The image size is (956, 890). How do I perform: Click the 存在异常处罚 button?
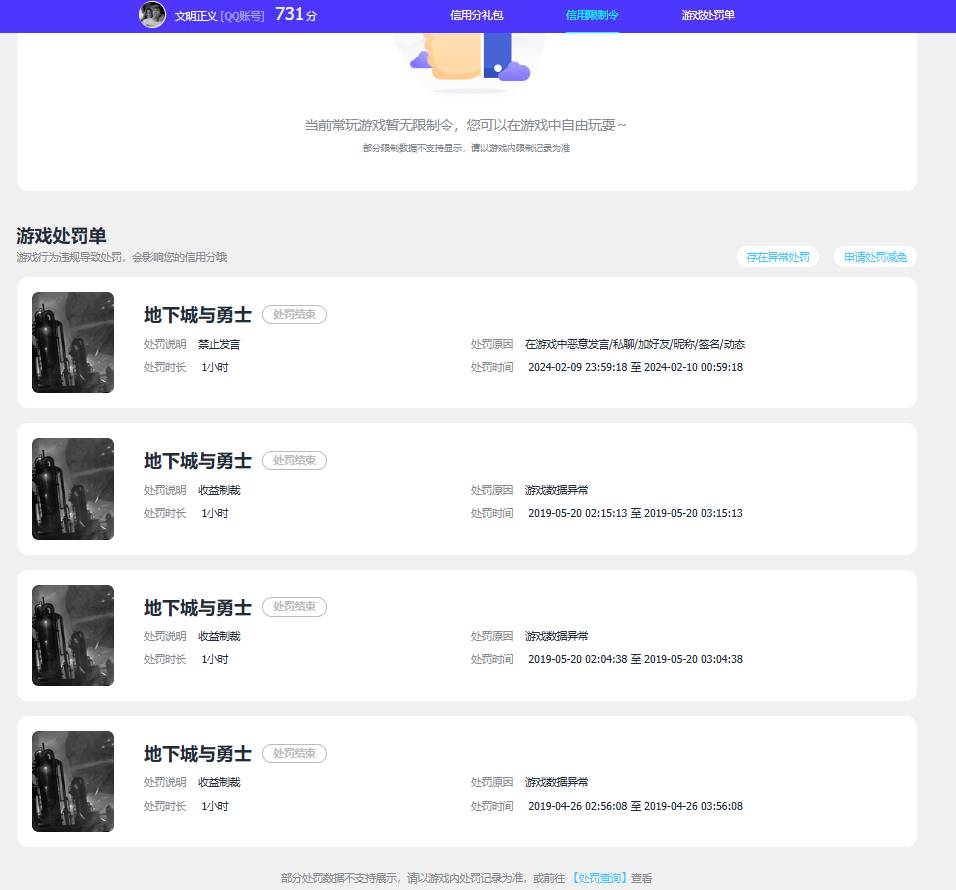point(778,257)
